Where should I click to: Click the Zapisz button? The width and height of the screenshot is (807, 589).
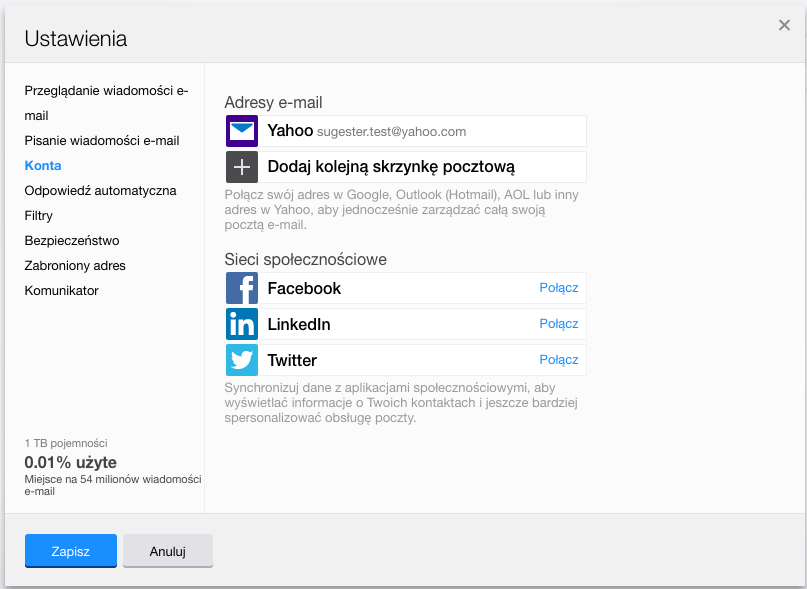(71, 551)
